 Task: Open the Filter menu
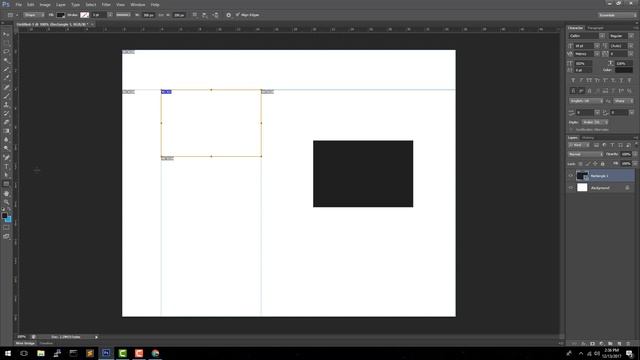coord(106,4)
